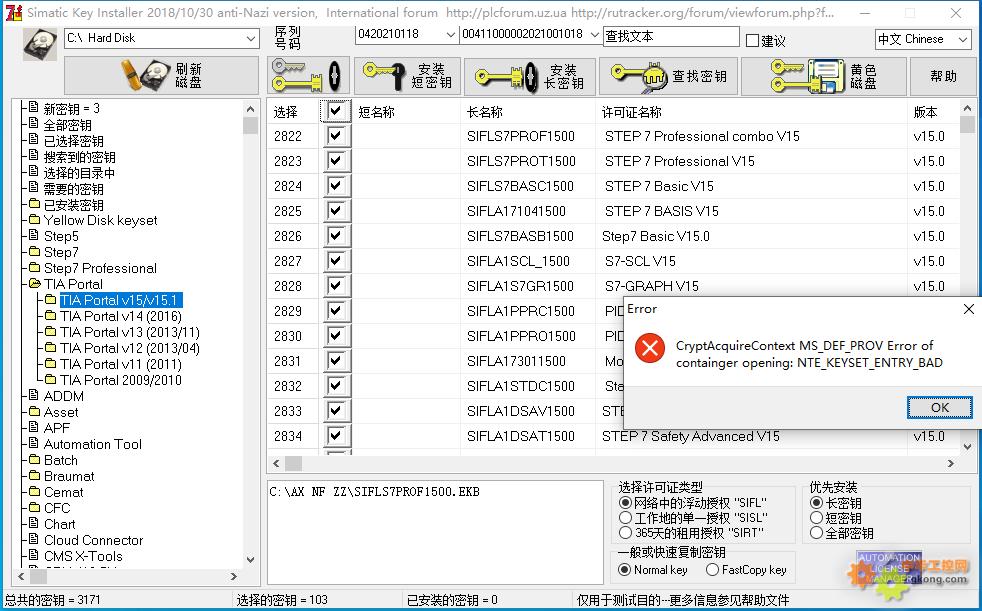Click the yellow disk button 黄色磁盘
The image size is (982, 611).
[824, 76]
